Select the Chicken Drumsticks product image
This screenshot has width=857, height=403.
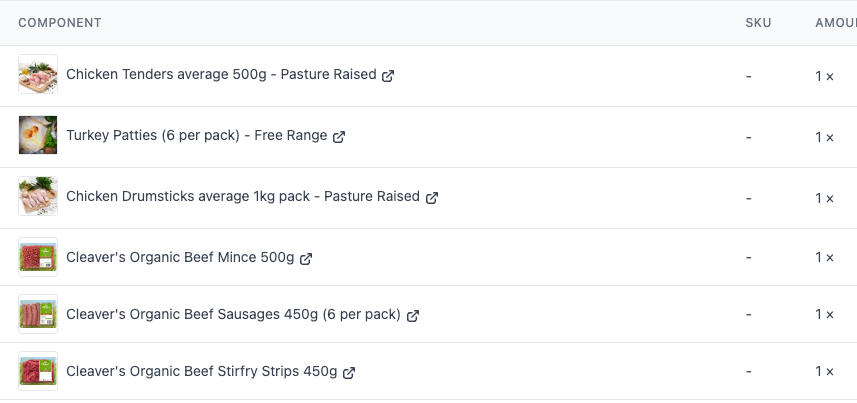(x=38, y=197)
